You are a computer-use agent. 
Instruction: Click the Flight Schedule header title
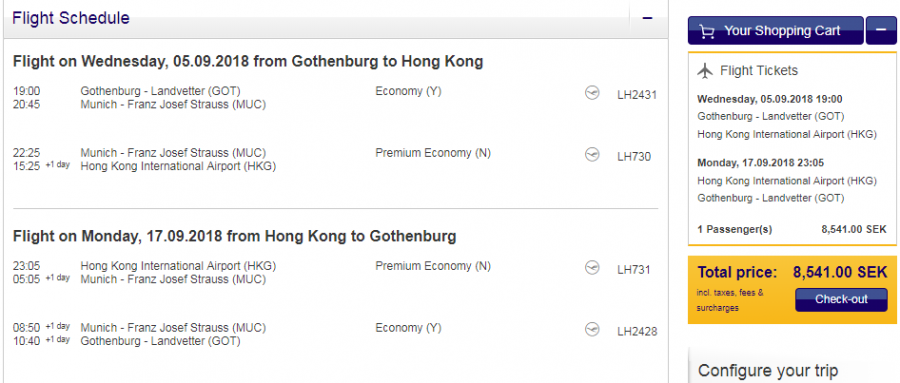tap(71, 18)
